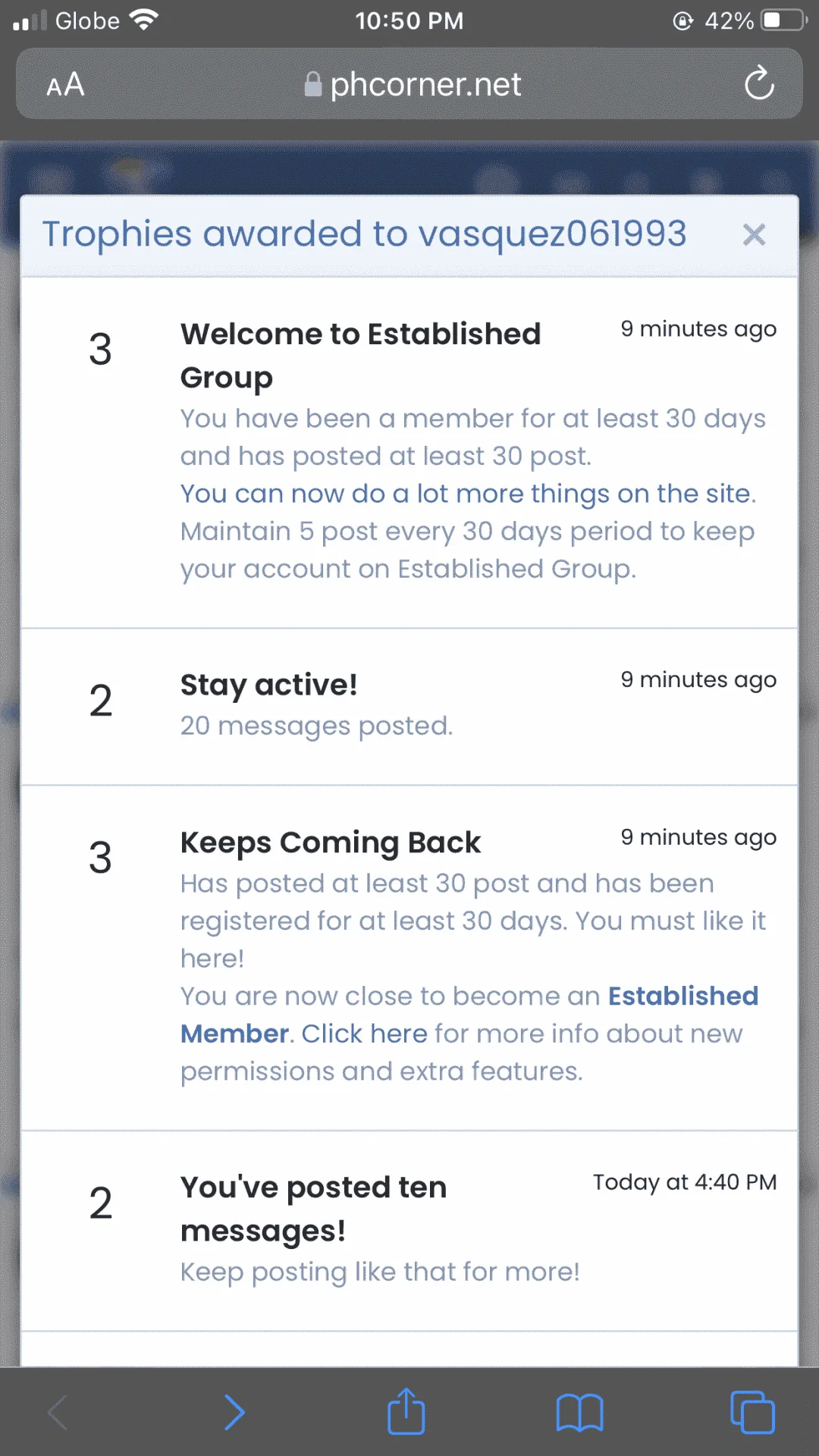Tap the battery indicator in status bar

pyautogui.click(x=784, y=20)
